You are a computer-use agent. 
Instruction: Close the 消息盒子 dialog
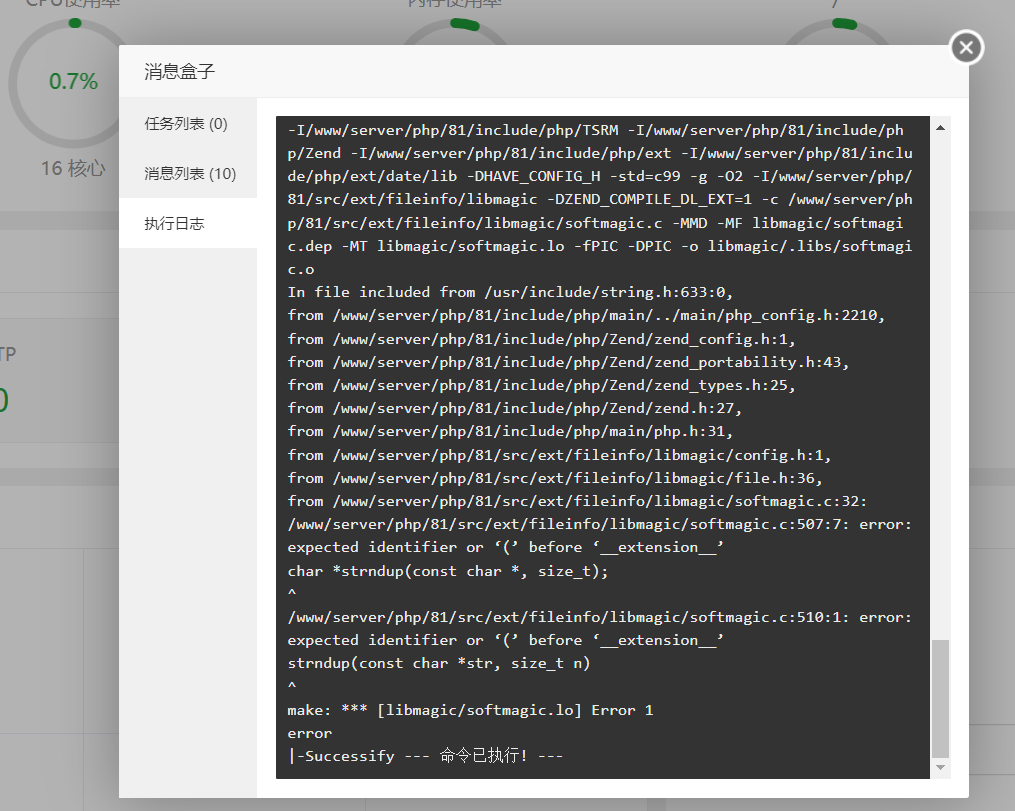point(966,47)
